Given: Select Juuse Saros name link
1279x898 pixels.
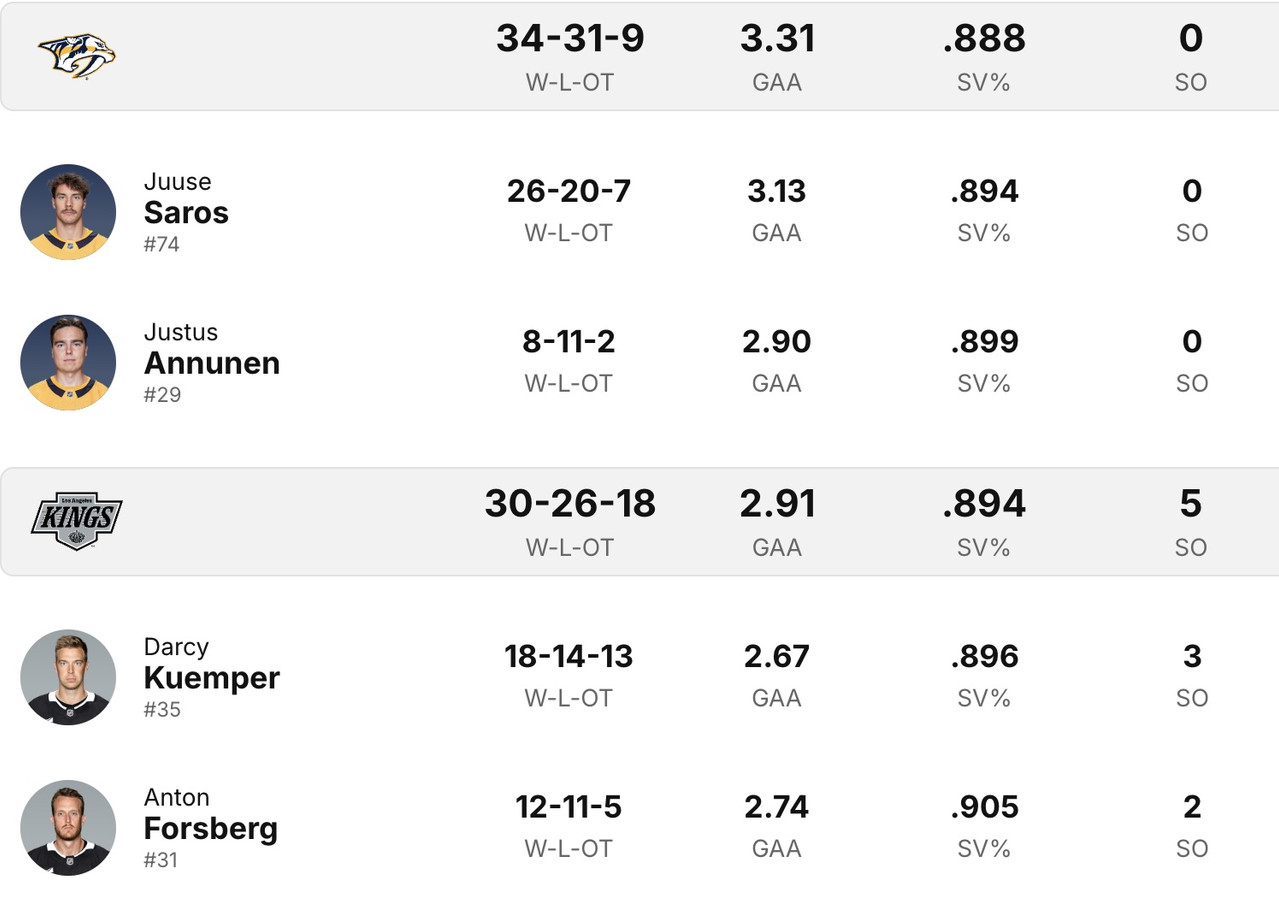Looking at the screenshot, I should (x=186, y=212).
